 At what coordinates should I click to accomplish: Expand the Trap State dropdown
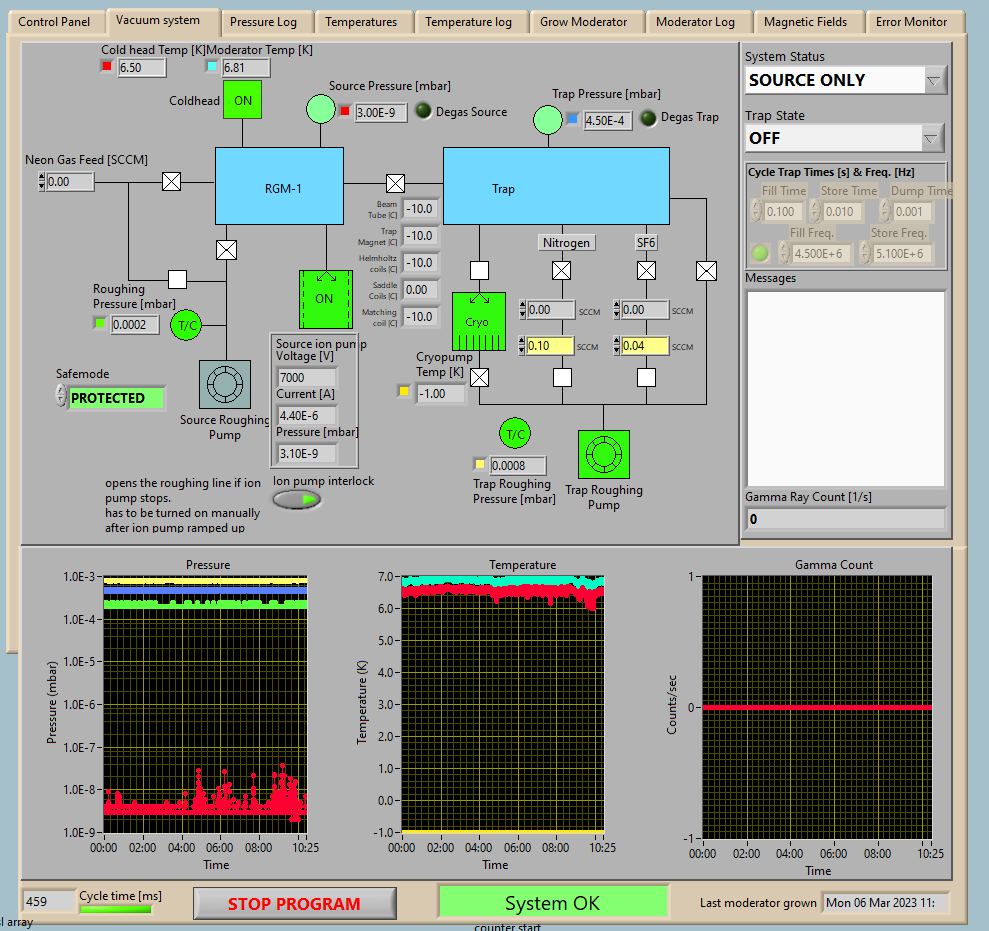[931, 138]
